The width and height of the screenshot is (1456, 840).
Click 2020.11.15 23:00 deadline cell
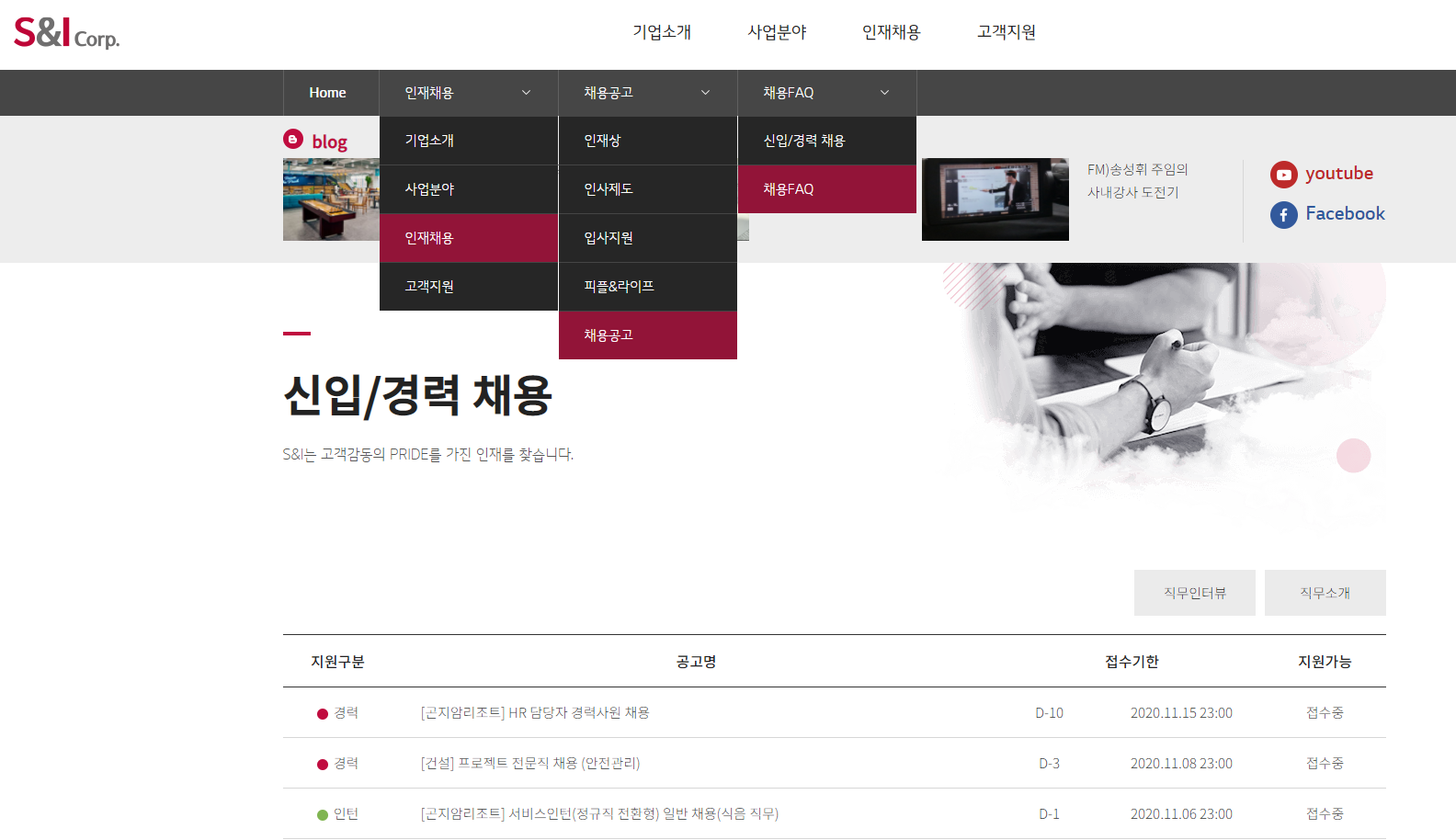point(1181,713)
